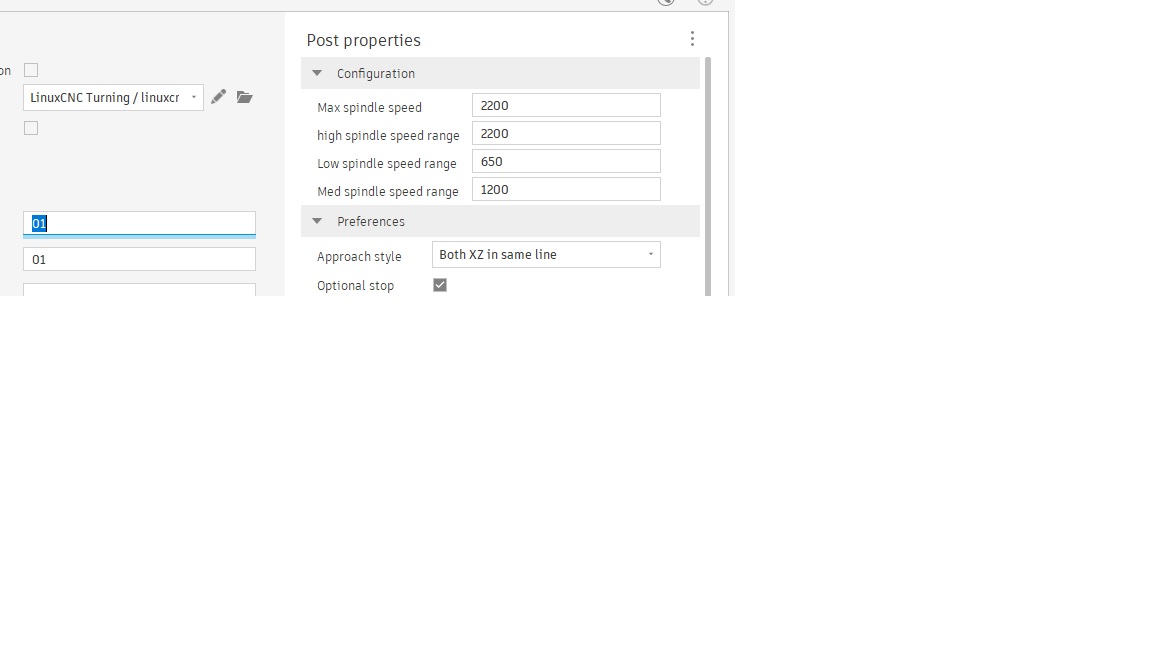The width and height of the screenshot is (1152, 648).
Task: Tick the checkbox above the post dropdown
Action: (x=31, y=70)
